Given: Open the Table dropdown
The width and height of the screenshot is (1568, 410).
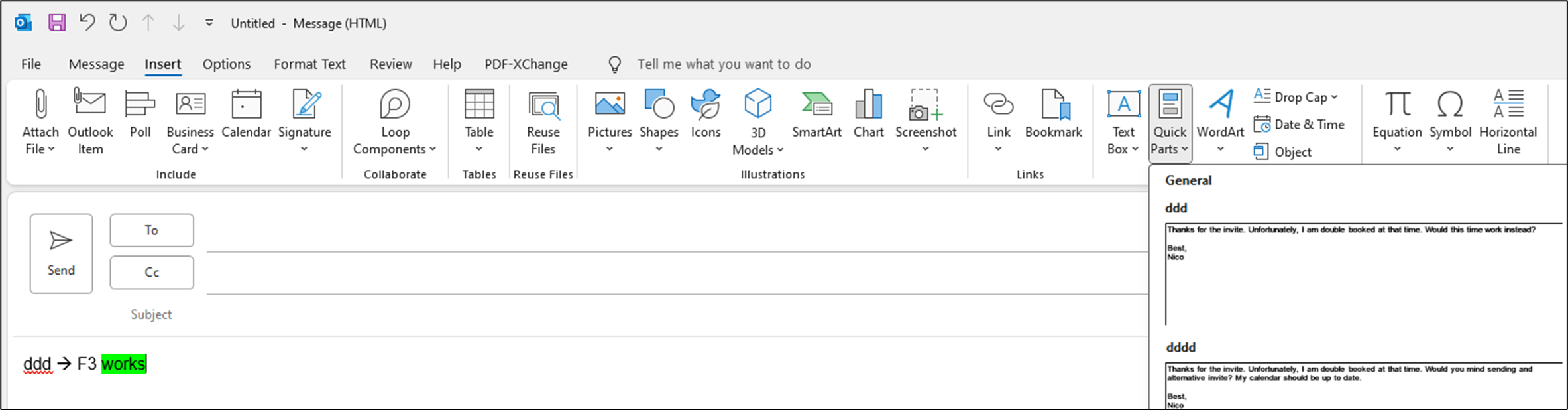Looking at the screenshot, I should point(478,149).
